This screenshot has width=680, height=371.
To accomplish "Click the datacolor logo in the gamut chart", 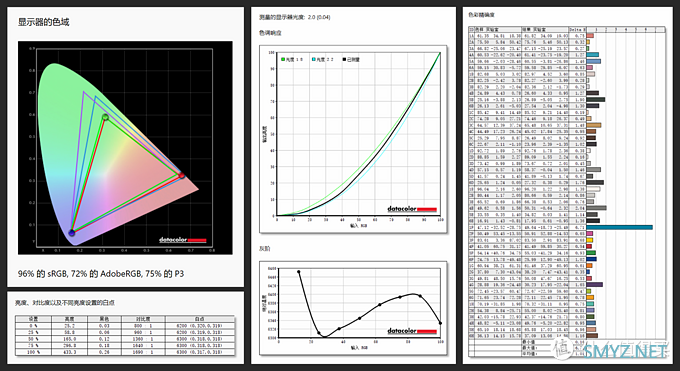I will (183, 240).
